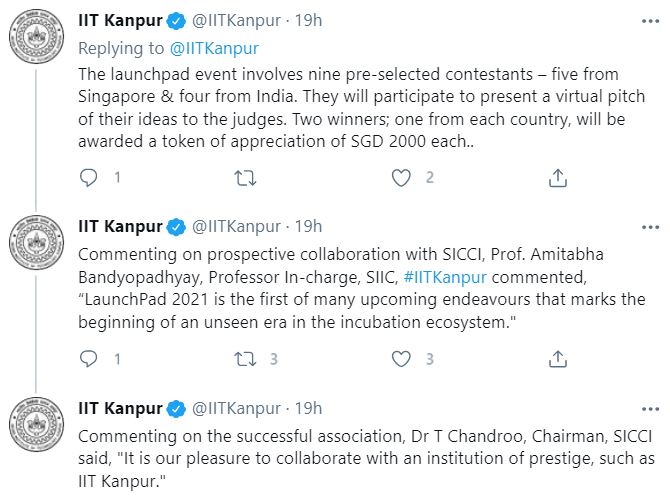This screenshot has height=498, width=670.
Task: Like the launchpad event tweet
Action: tap(401, 178)
